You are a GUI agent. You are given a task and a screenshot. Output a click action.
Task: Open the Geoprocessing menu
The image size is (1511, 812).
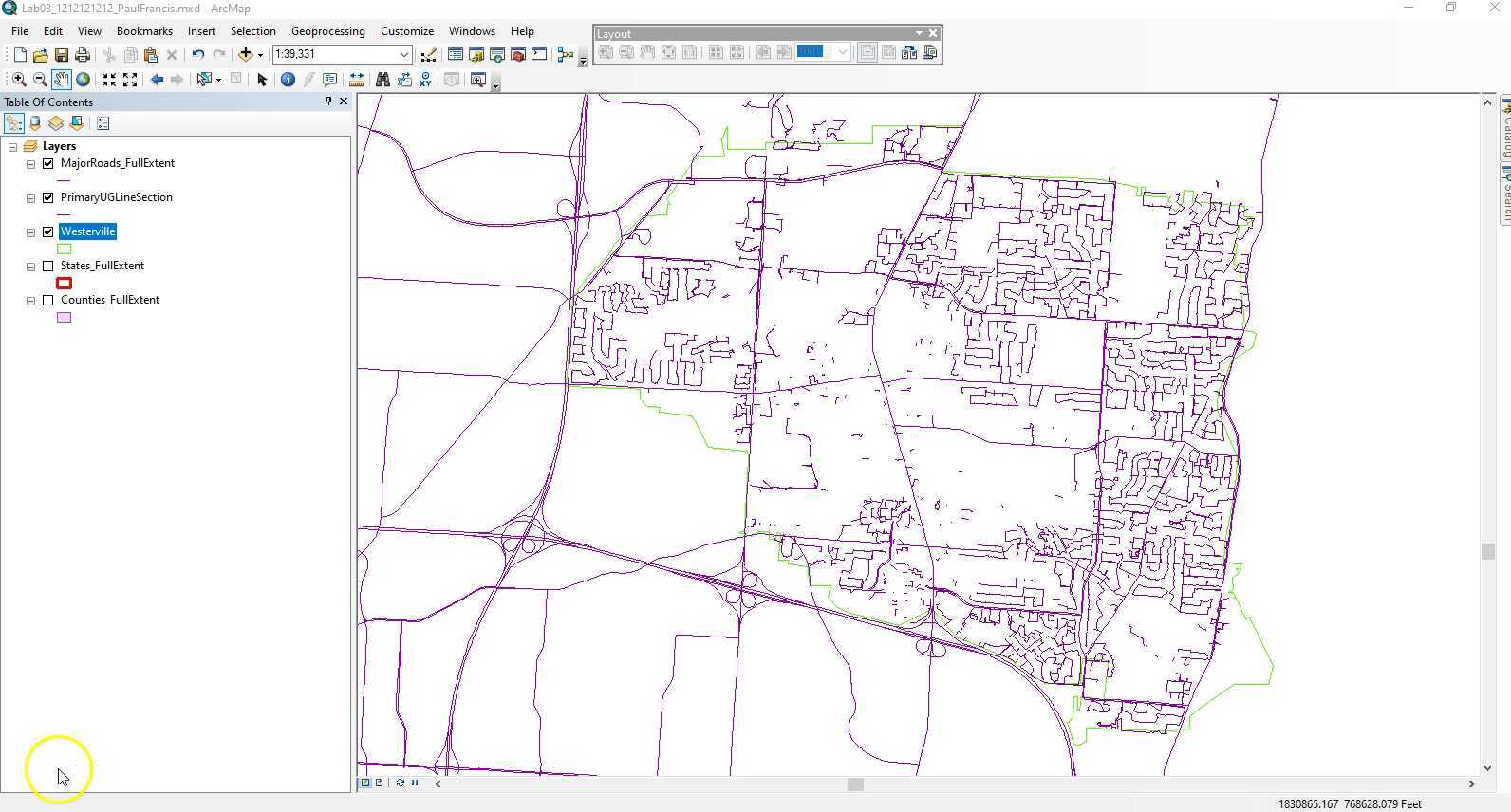(x=327, y=31)
